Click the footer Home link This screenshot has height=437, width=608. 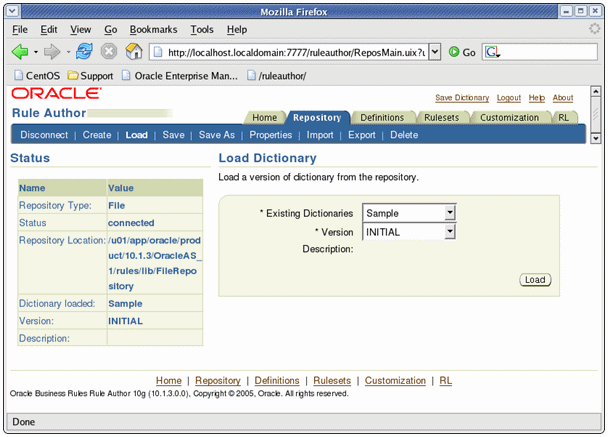(x=169, y=381)
